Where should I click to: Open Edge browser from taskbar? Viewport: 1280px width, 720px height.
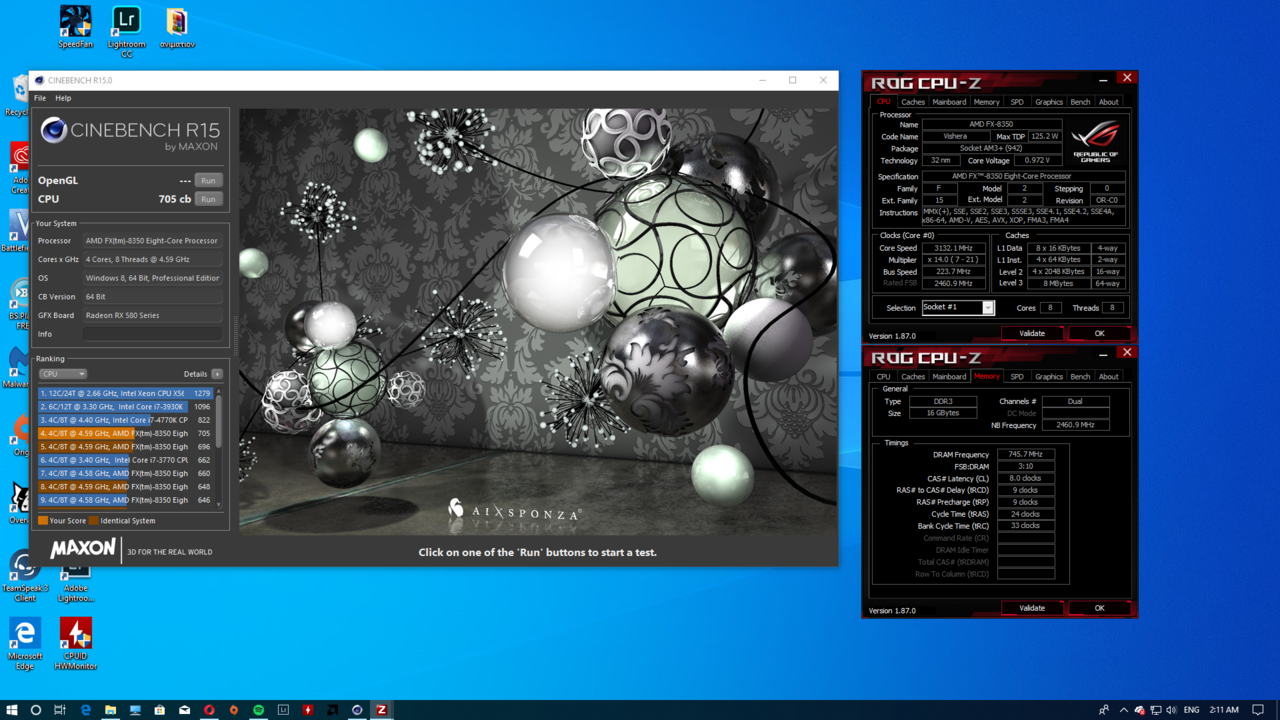(85, 710)
